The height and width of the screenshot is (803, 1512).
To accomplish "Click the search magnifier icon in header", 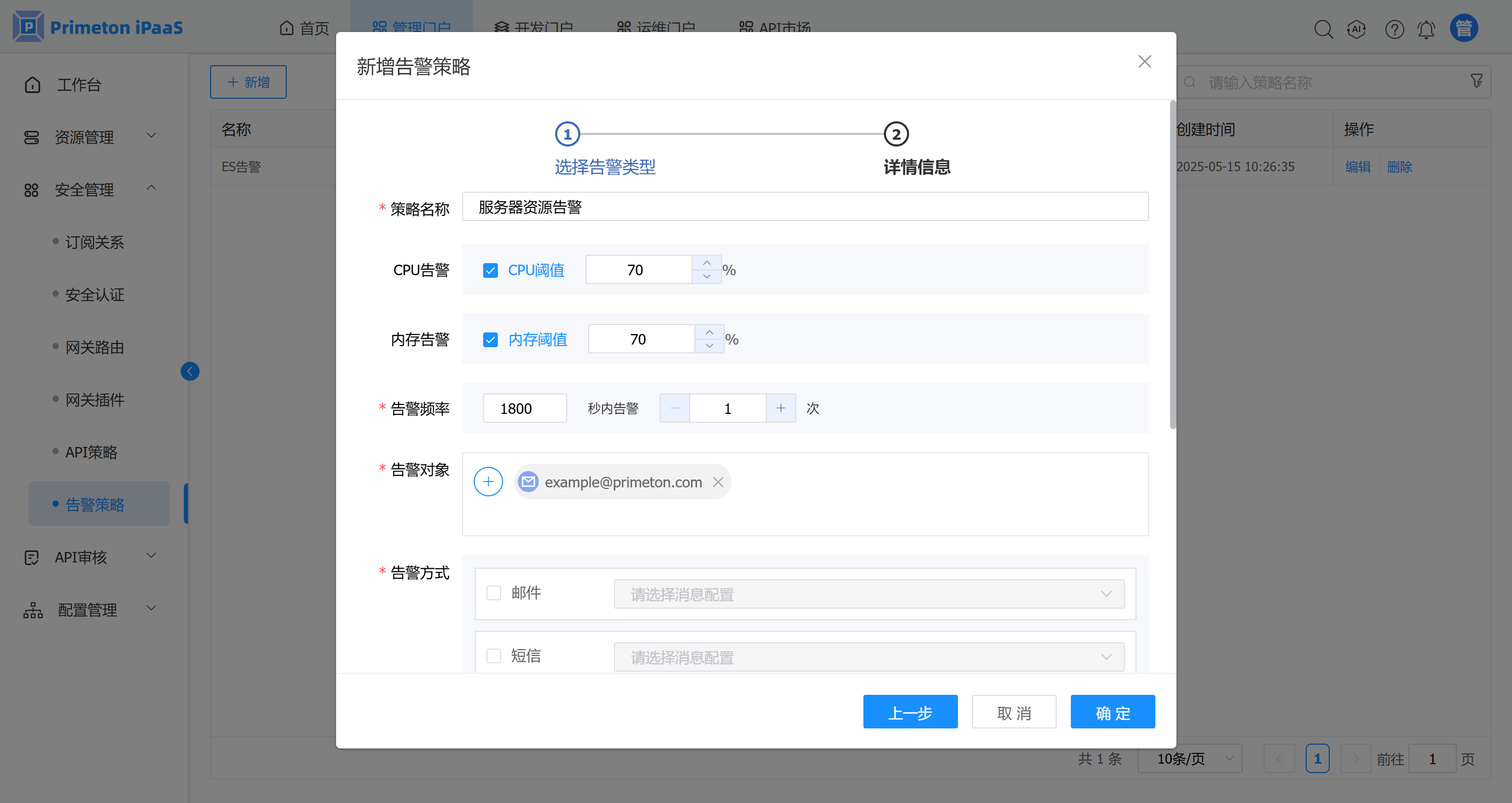I will pyautogui.click(x=1323, y=29).
